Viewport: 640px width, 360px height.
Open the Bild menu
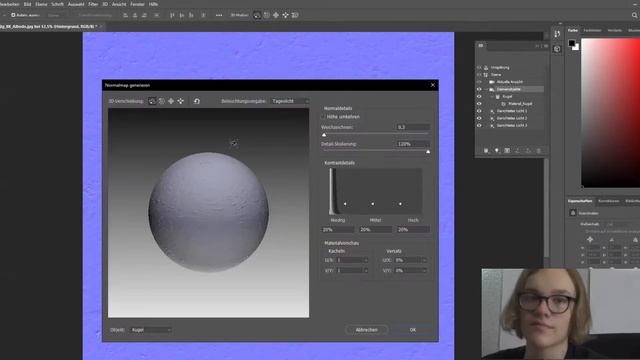point(27,4)
